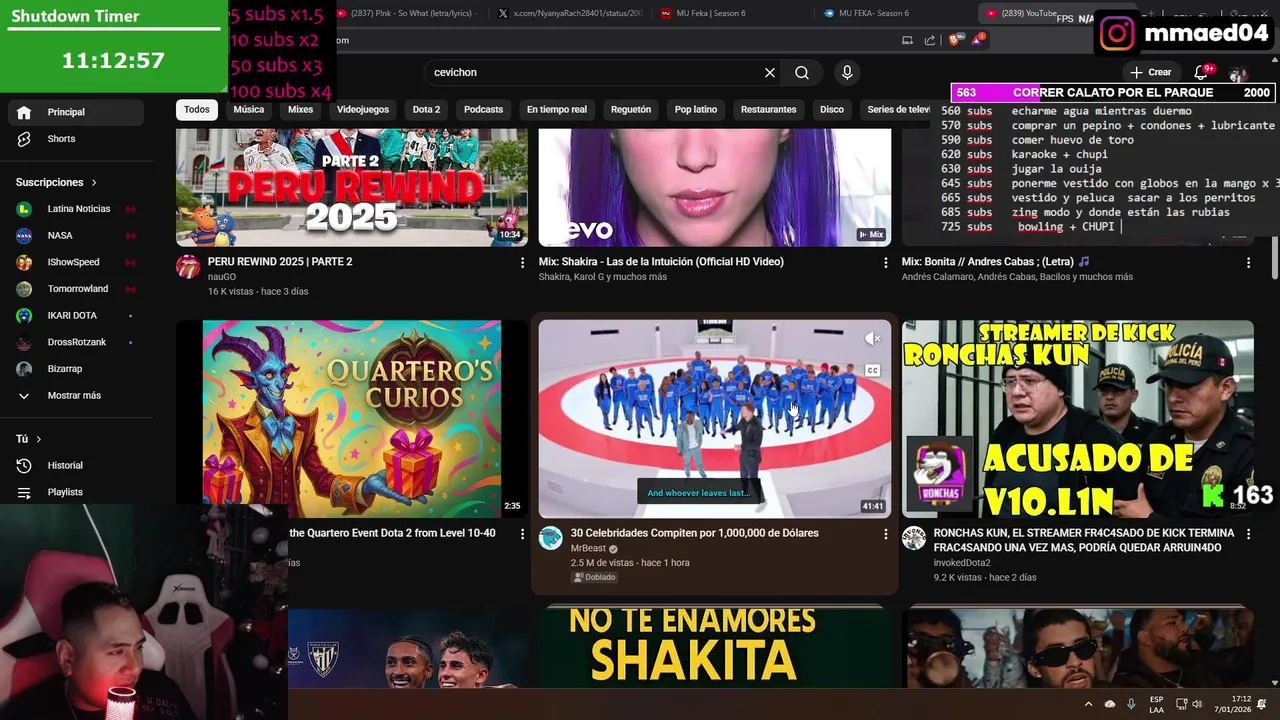Open IShowSpeed channel subscription

click(75, 262)
